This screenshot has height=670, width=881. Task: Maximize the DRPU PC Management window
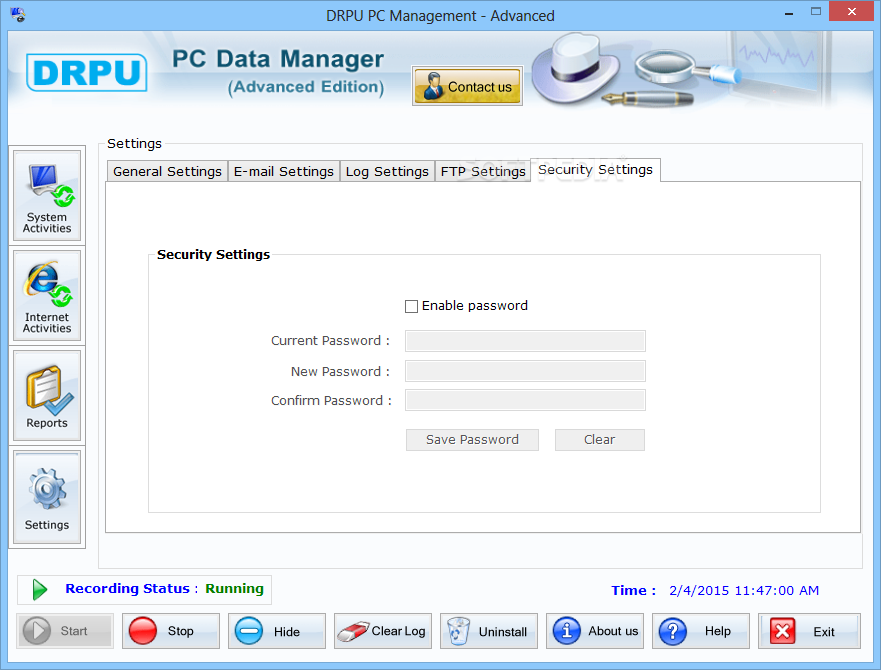point(816,11)
